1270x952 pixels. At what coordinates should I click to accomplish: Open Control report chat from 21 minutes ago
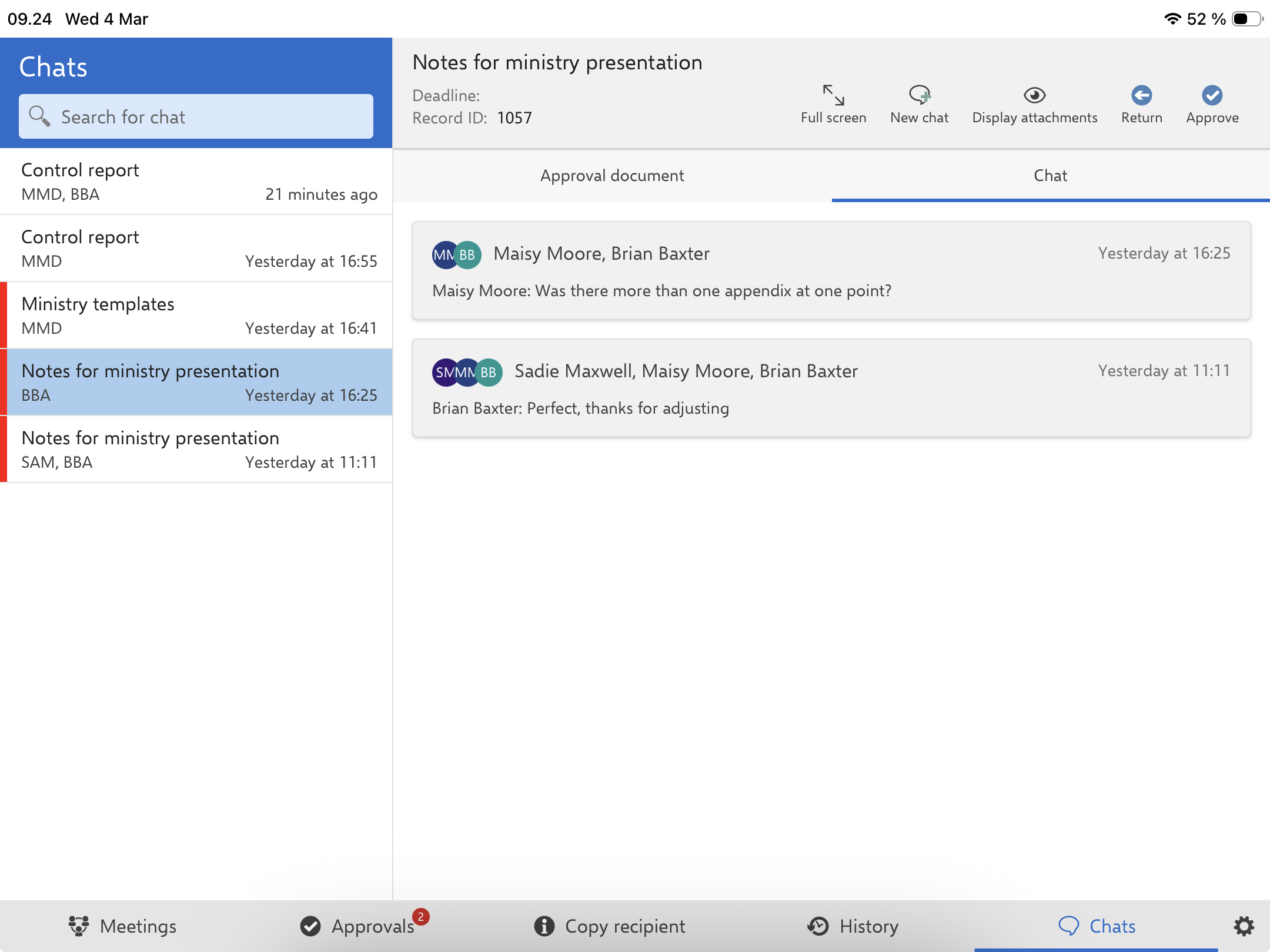point(196,182)
